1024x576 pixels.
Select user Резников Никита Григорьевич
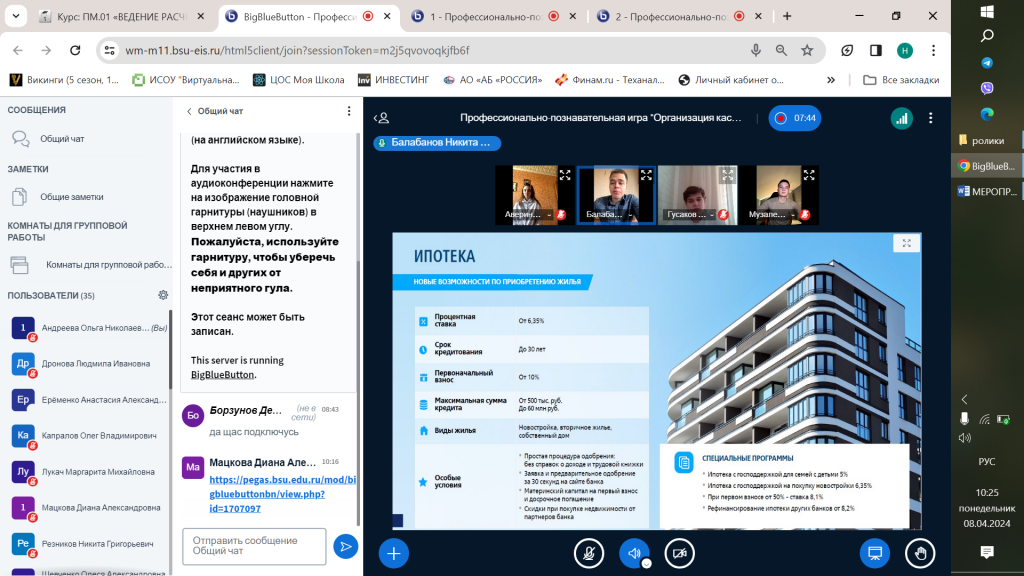point(88,543)
